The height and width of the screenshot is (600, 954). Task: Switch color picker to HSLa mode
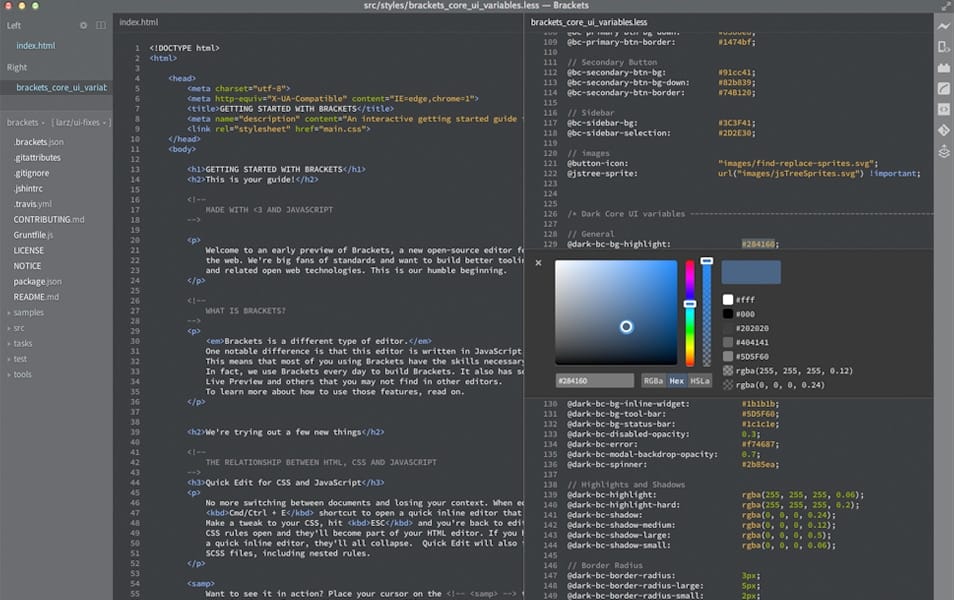click(x=700, y=380)
